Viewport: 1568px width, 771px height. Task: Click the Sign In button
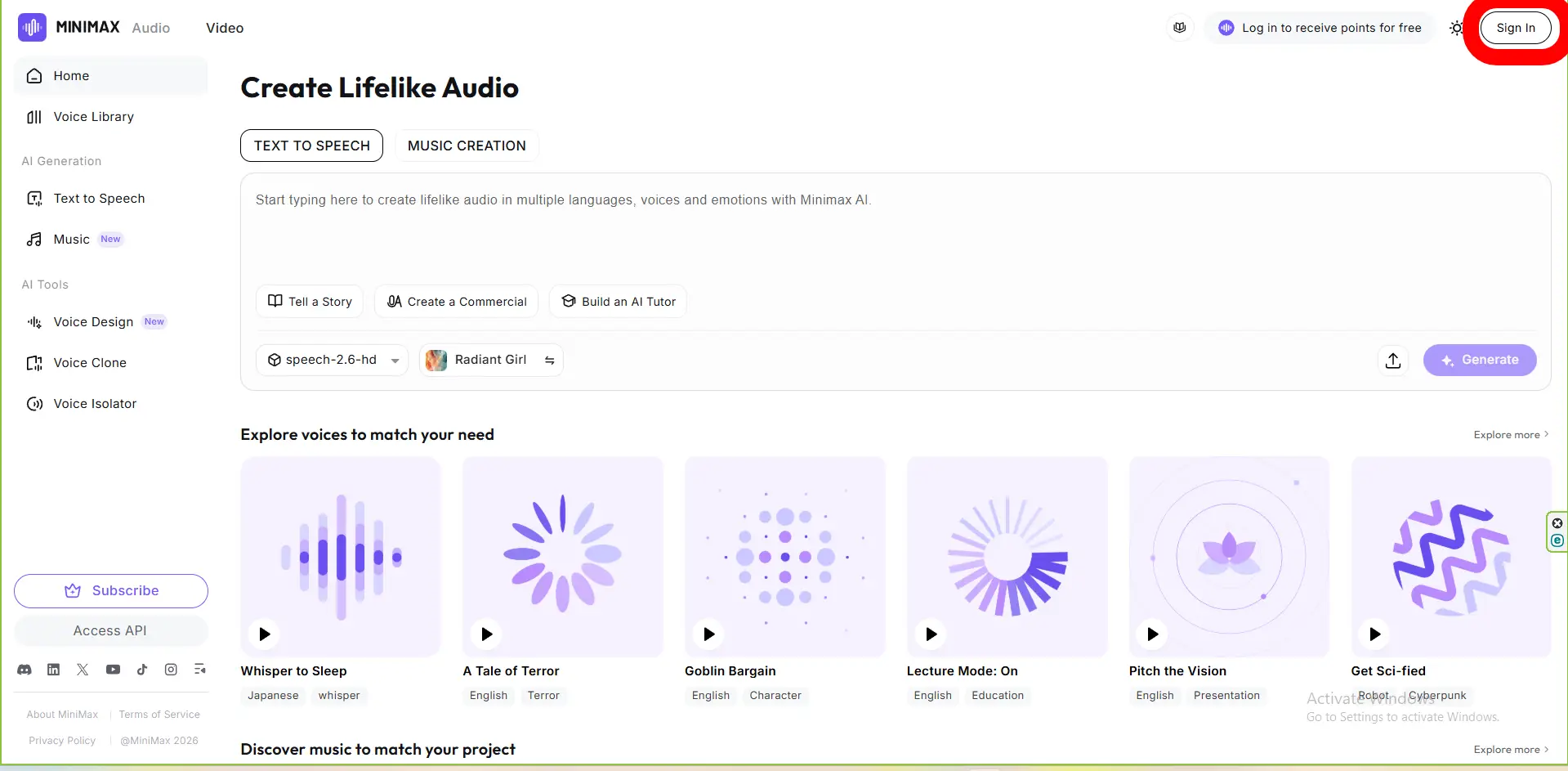coord(1515,28)
